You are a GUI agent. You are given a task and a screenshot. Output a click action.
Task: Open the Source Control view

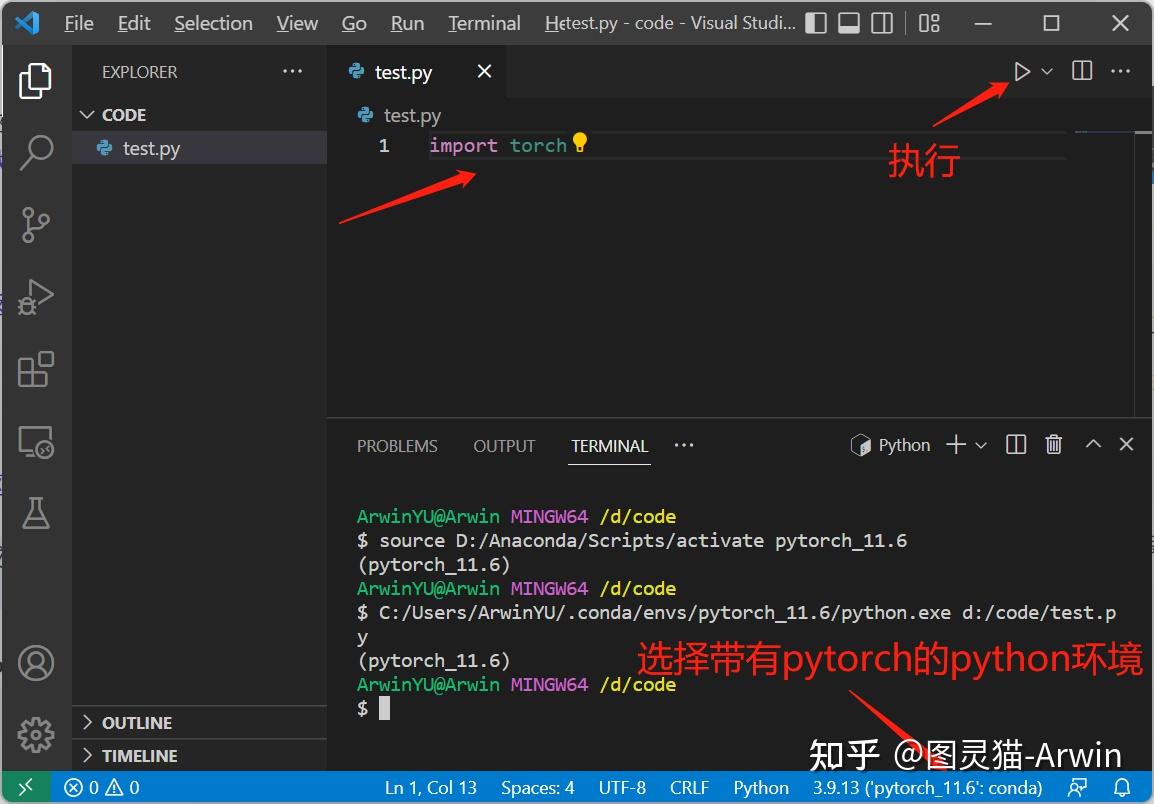pos(36,224)
